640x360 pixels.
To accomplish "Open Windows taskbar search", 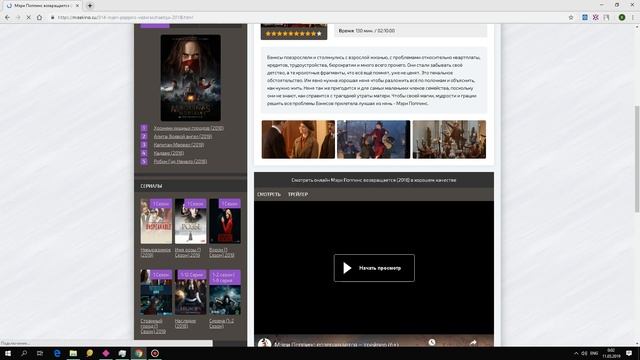I will click(x=24, y=353).
